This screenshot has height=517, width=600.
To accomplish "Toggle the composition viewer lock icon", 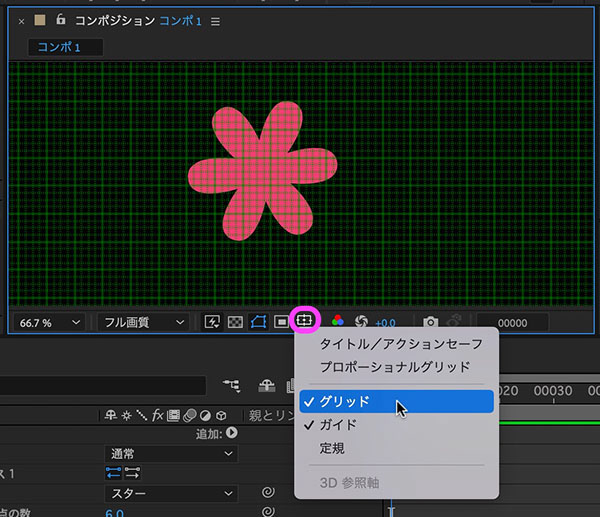I will click(60, 20).
